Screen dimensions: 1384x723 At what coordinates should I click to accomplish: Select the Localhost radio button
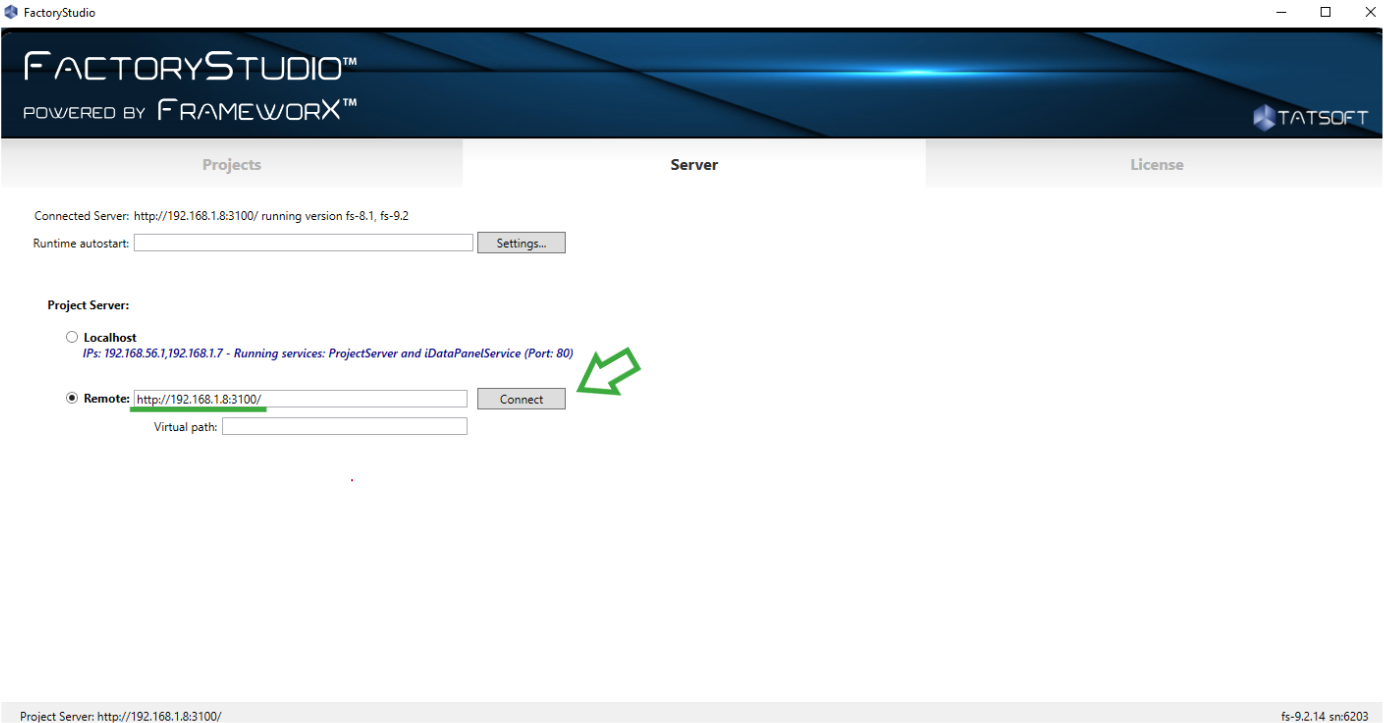click(72, 338)
